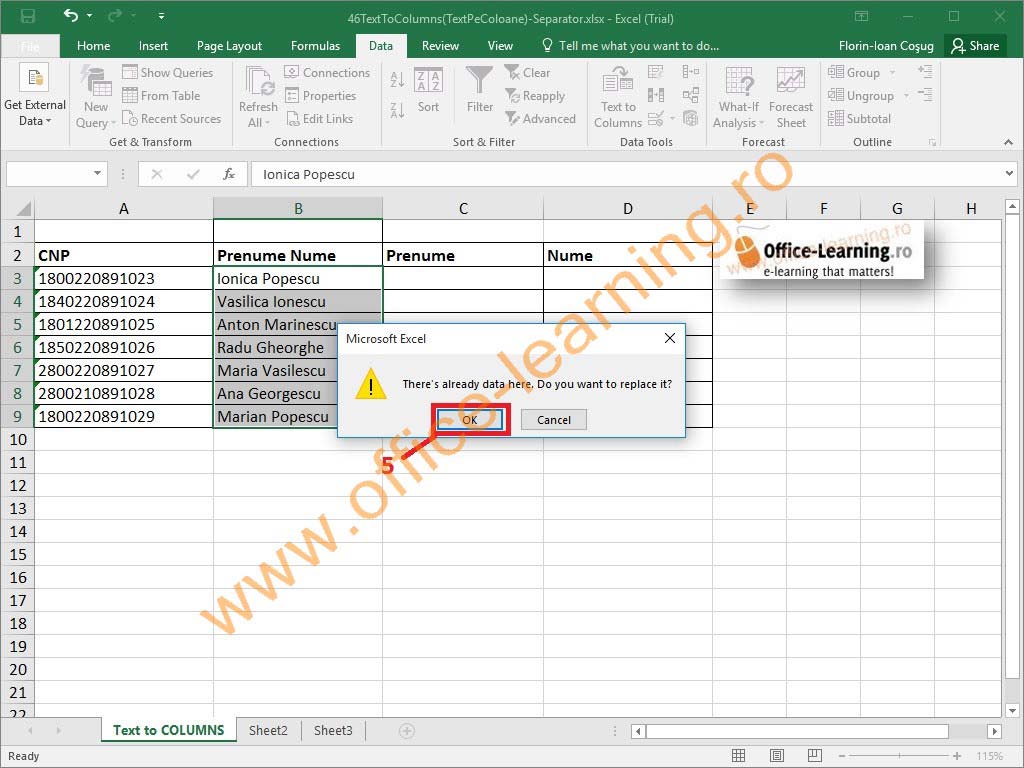Screen dimensions: 1024x768
Task: Open Customize Quick Access Toolbar menu
Action: (161, 16)
